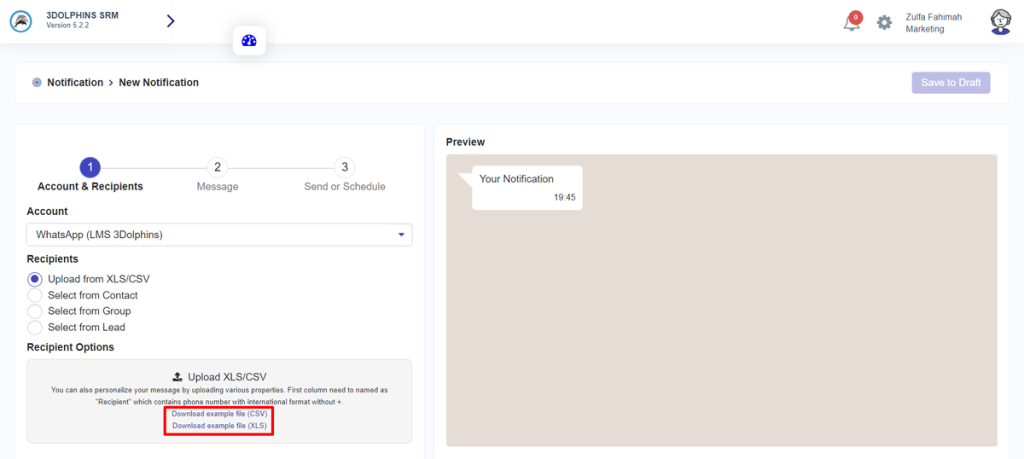Open the dashboard speedometer icon
This screenshot has height=459, width=1024.
(x=250, y=41)
